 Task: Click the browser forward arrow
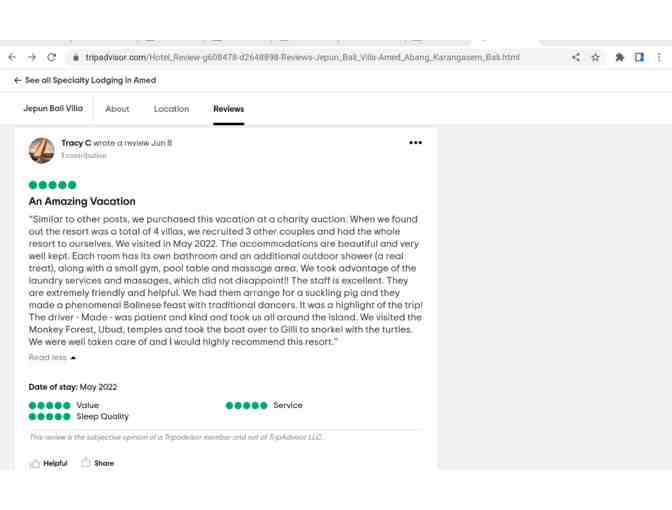click(x=32, y=58)
